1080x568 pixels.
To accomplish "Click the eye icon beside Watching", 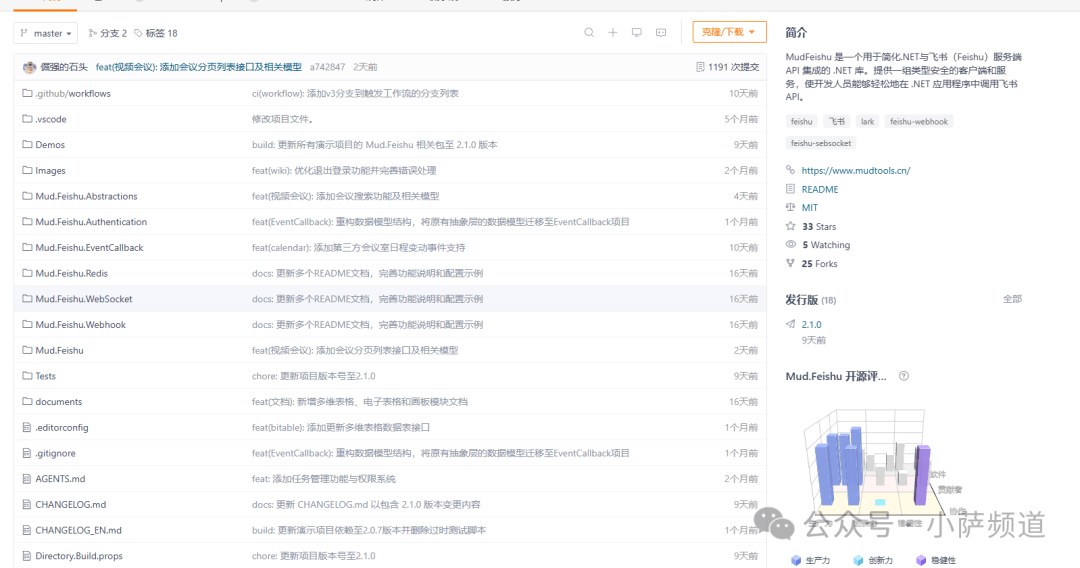I will (790, 244).
